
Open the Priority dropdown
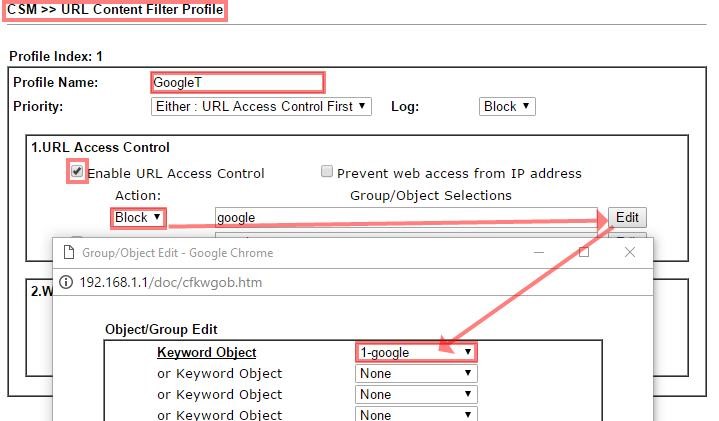(261, 106)
